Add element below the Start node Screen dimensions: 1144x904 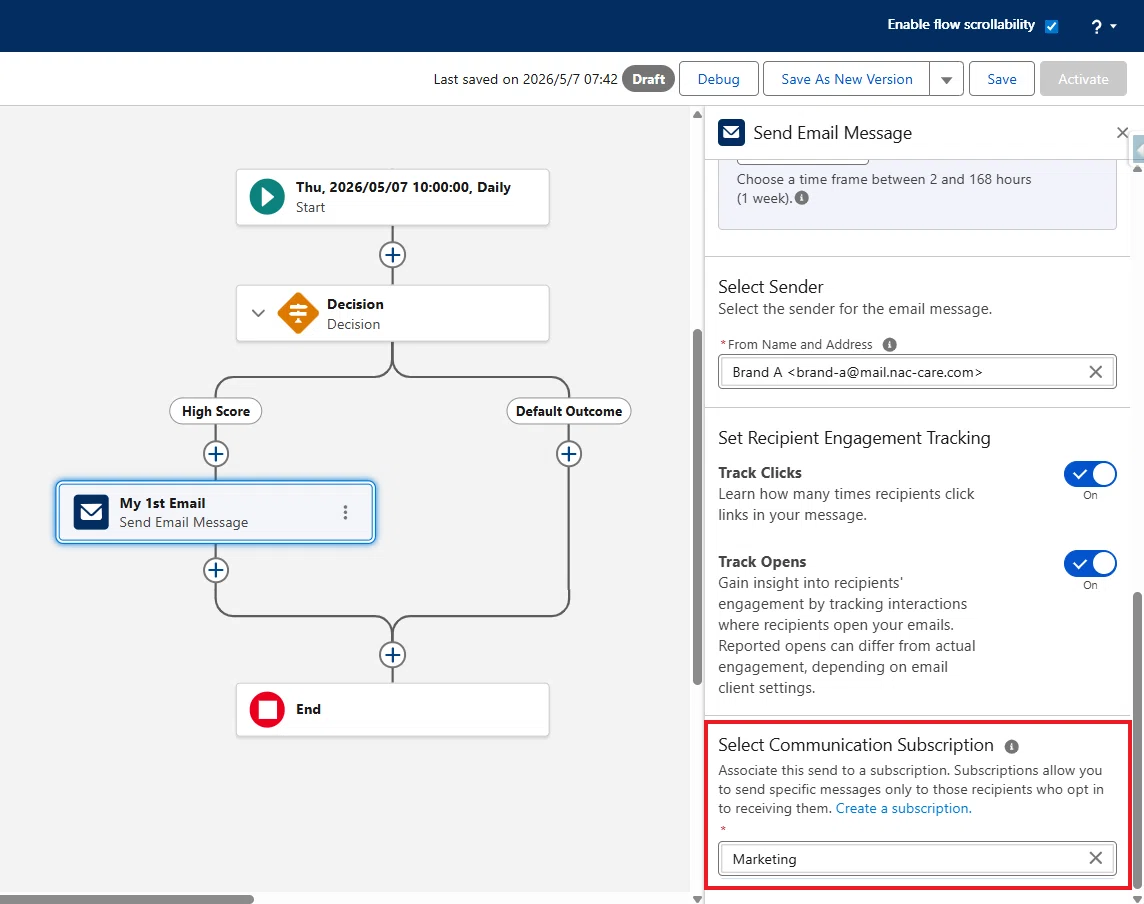click(393, 255)
